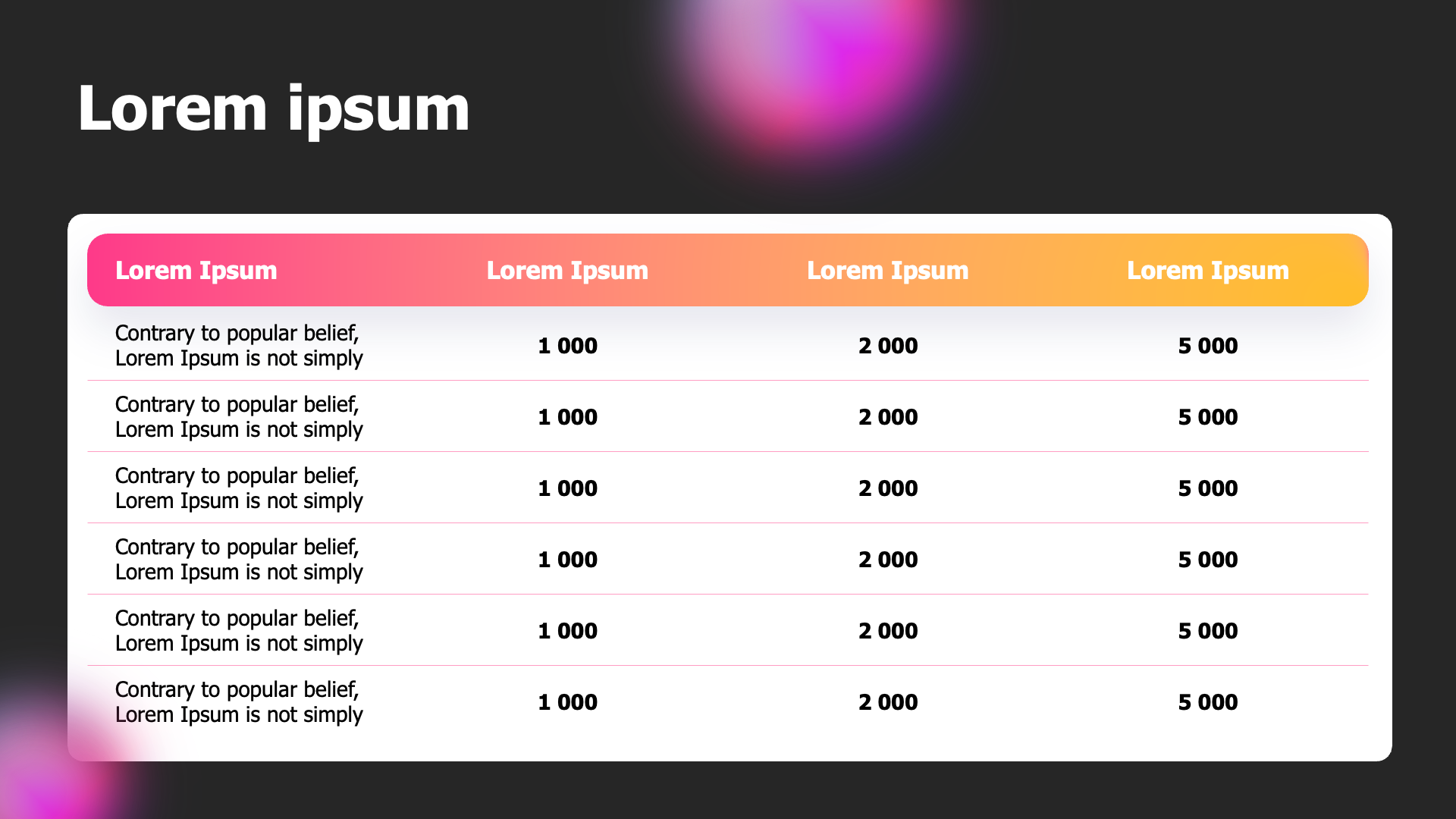The image size is (1456, 819).
Task: Select the third column header Lorem Ipsum
Action: [x=887, y=271]
